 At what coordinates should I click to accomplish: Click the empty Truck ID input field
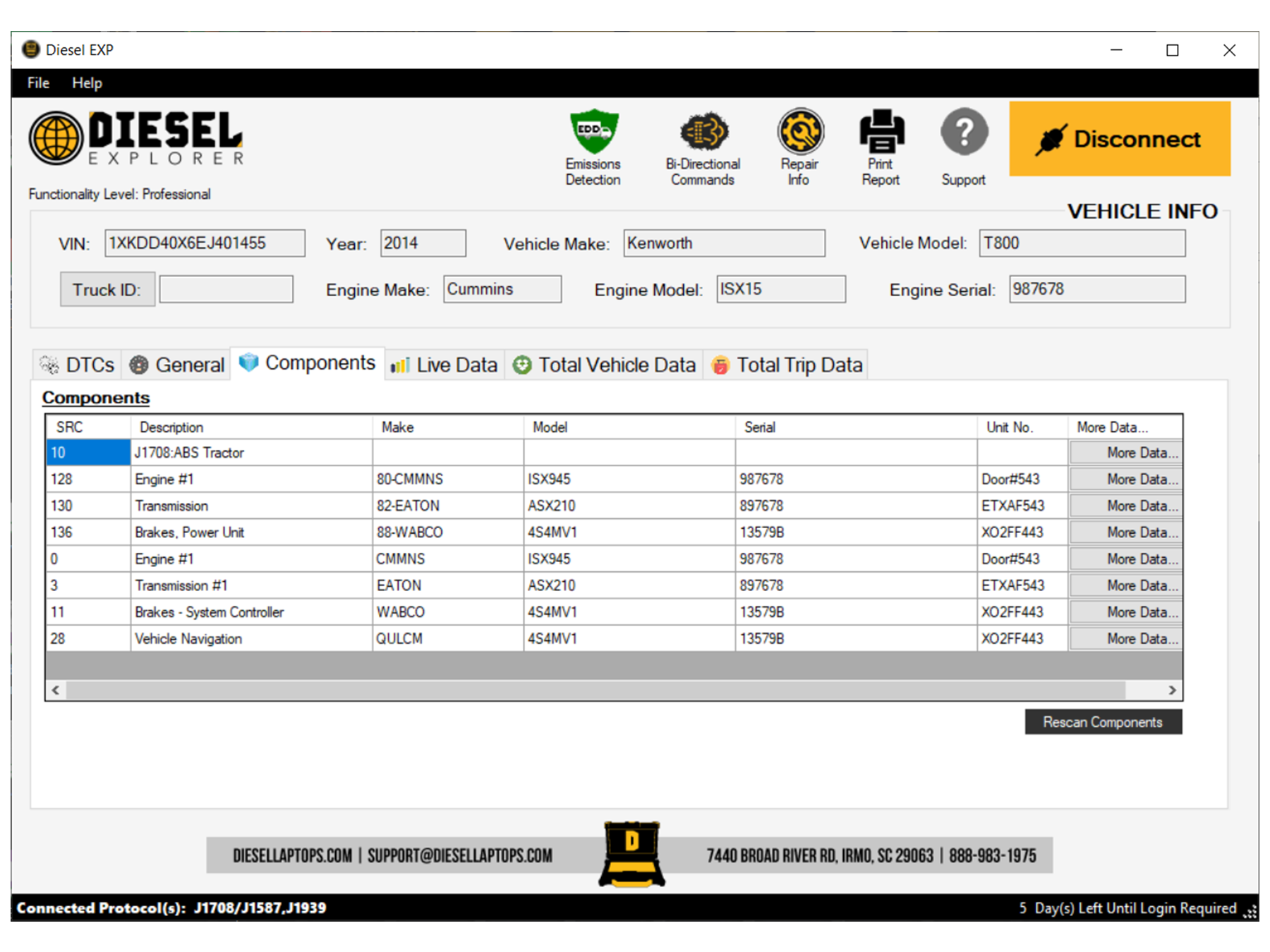(x=226, y=289)
